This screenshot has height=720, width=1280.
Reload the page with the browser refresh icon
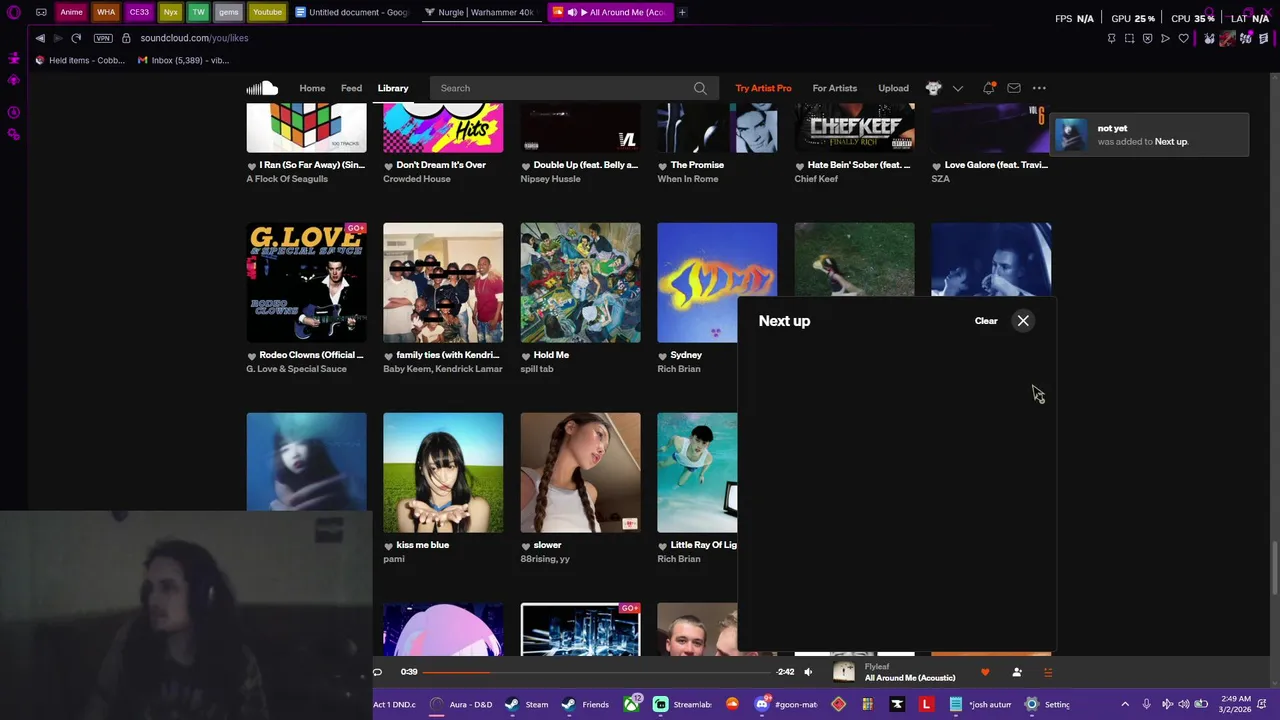tap(76, 38)
